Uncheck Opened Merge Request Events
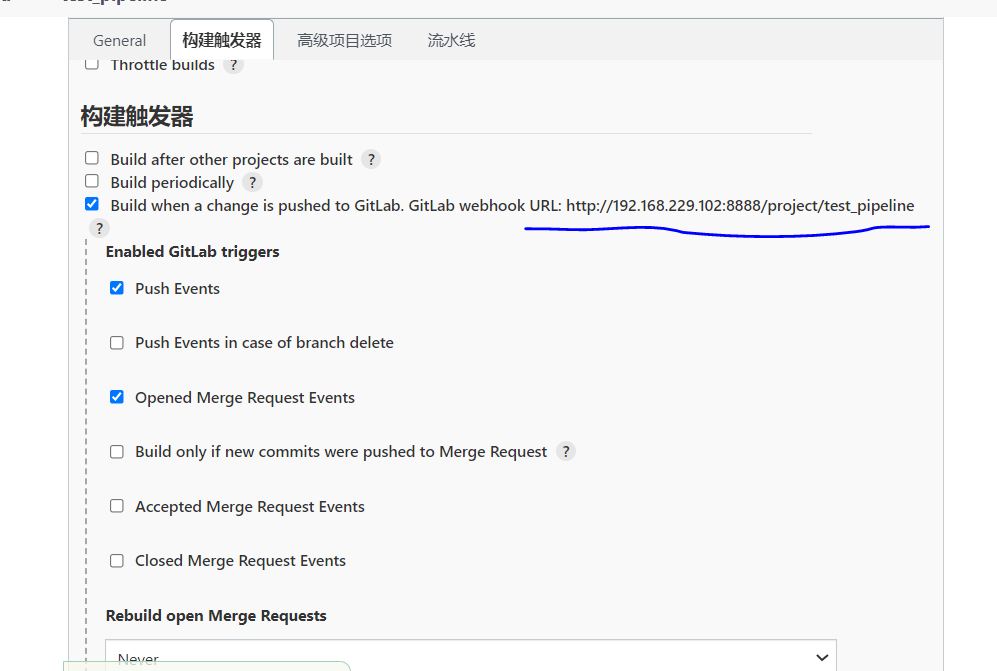 [x=116, y=396]
